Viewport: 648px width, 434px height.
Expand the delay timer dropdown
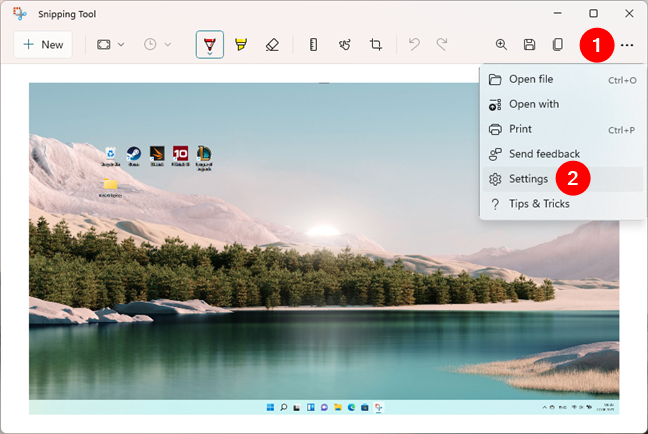(x=157, y=45)
